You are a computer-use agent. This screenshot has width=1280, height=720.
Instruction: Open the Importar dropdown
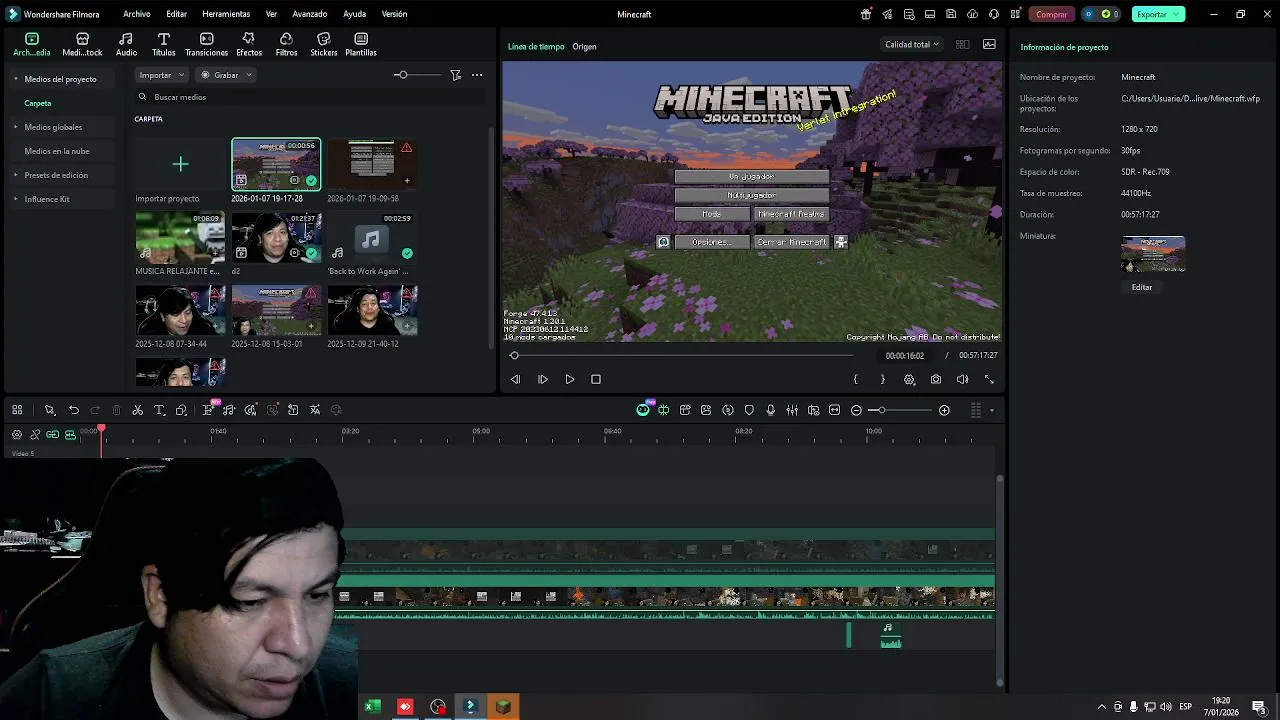(161, 75)
